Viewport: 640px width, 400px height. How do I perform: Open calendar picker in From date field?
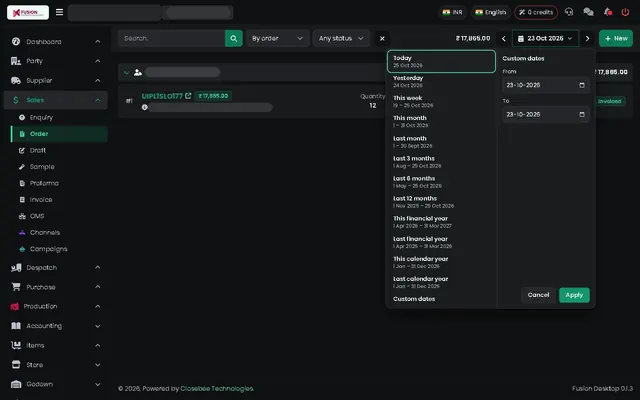582,85
